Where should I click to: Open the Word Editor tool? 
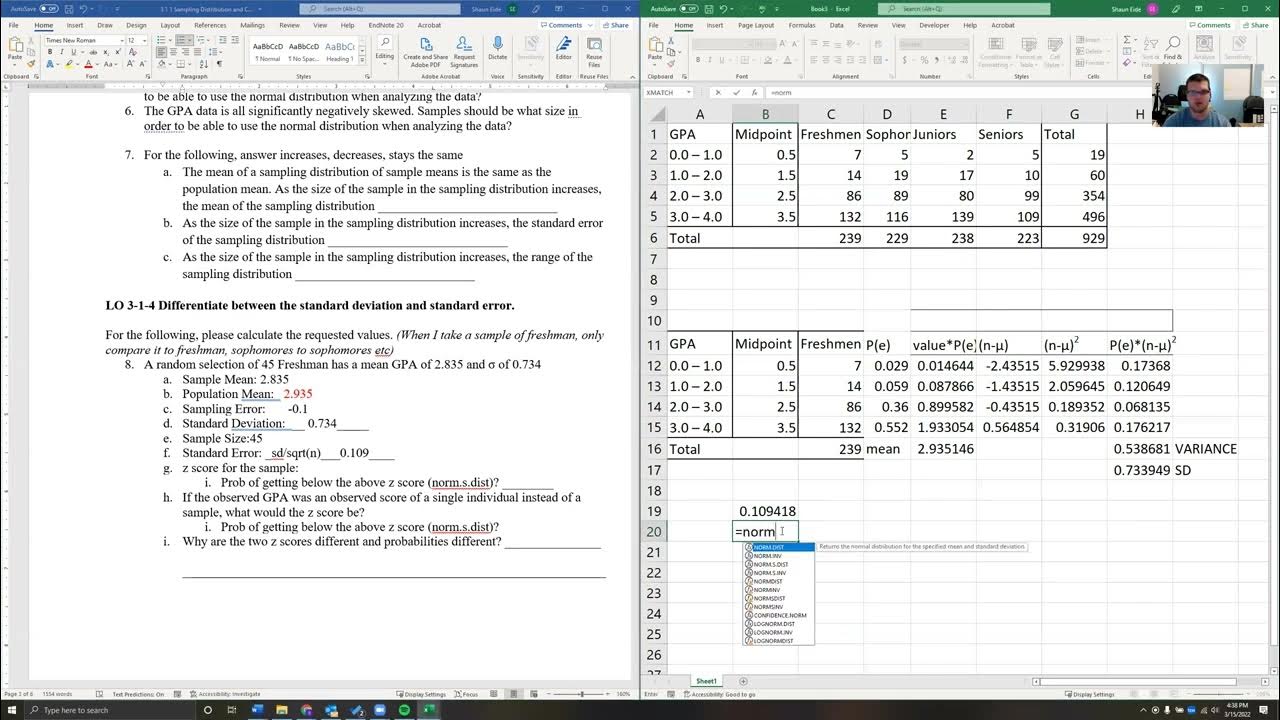(x=564, y=50)
